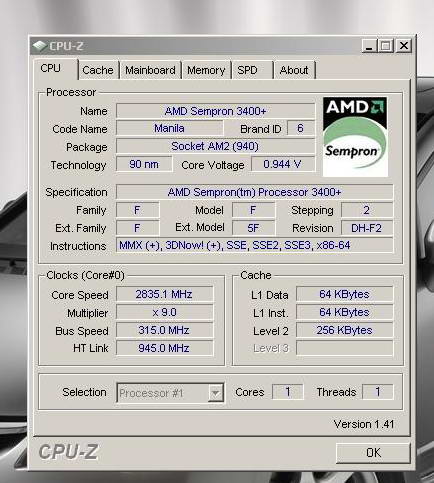Click the Core Speed value field

click(164, 294)
